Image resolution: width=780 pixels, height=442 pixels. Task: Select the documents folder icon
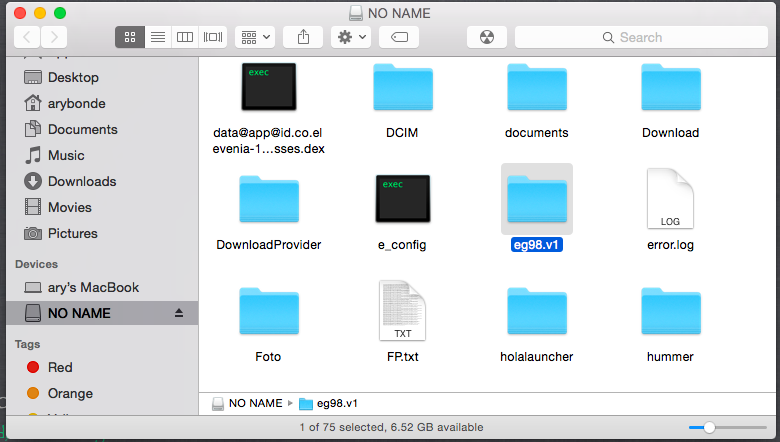[x=537, y=88]
